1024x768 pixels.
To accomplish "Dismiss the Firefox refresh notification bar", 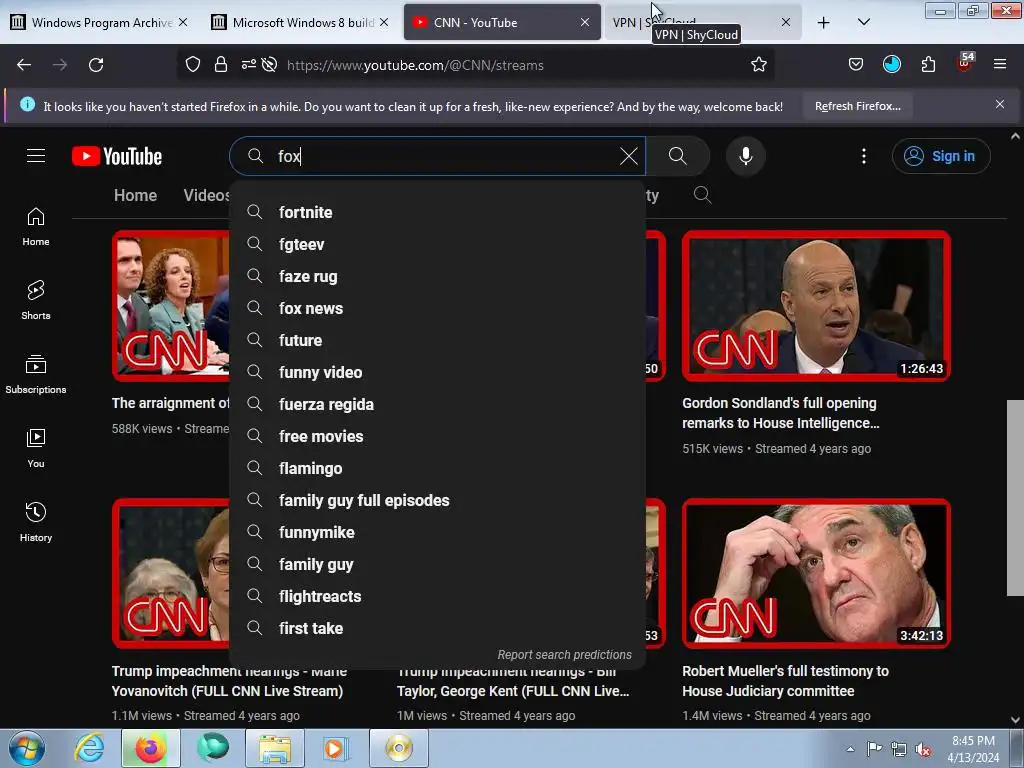I will (999, 104).
